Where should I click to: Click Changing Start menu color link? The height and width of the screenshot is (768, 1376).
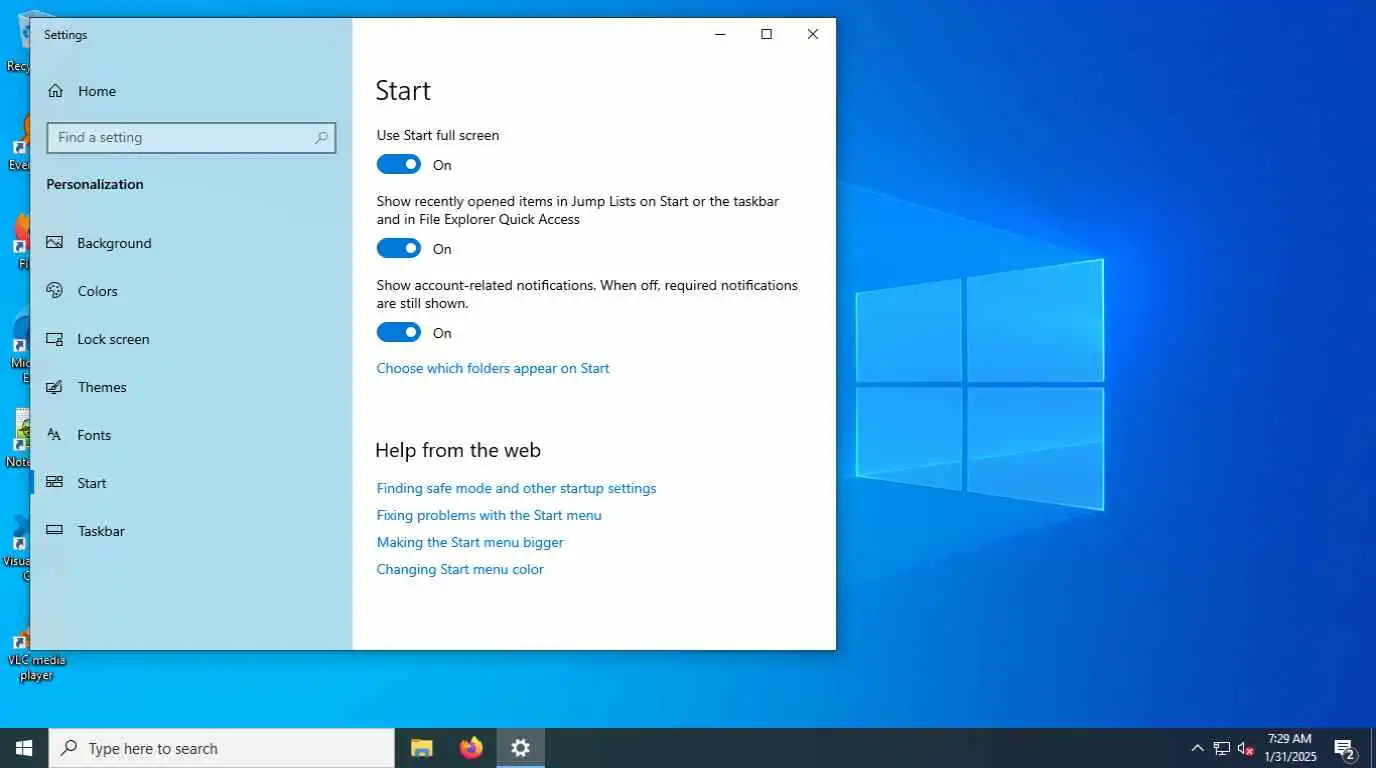click(x=460, y=569)
